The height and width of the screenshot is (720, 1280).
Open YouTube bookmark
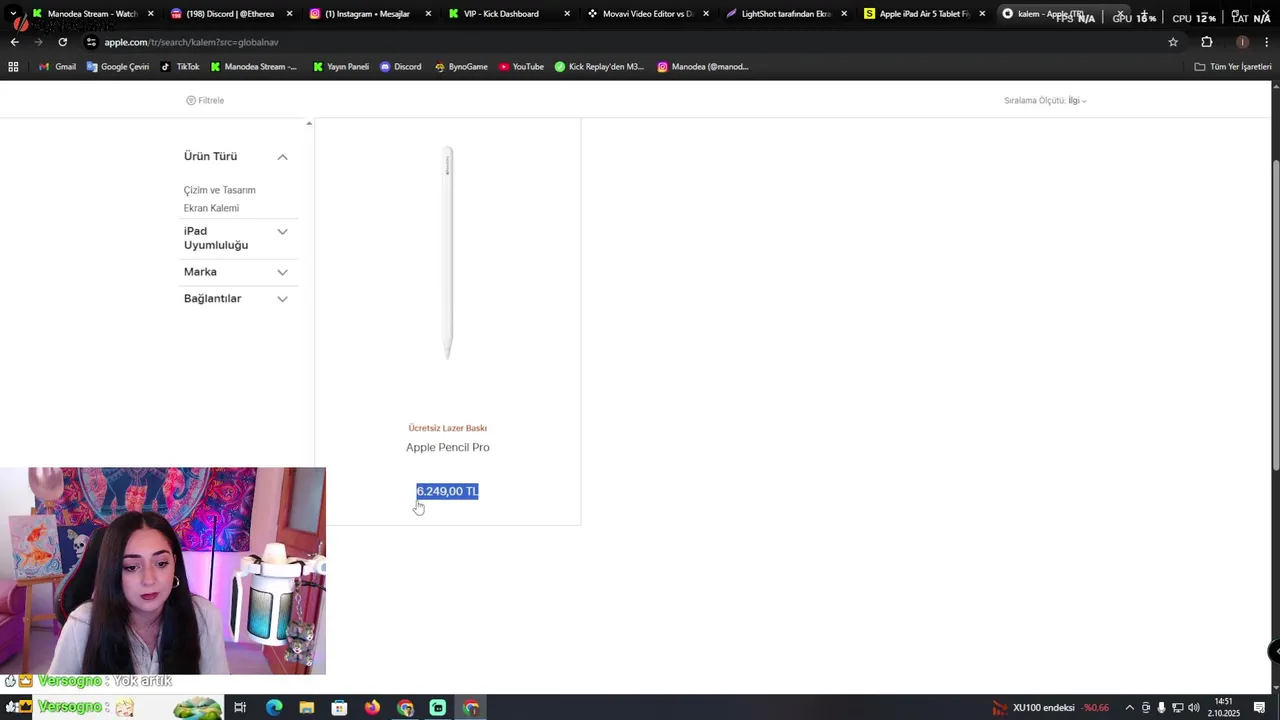pos(521,67)
